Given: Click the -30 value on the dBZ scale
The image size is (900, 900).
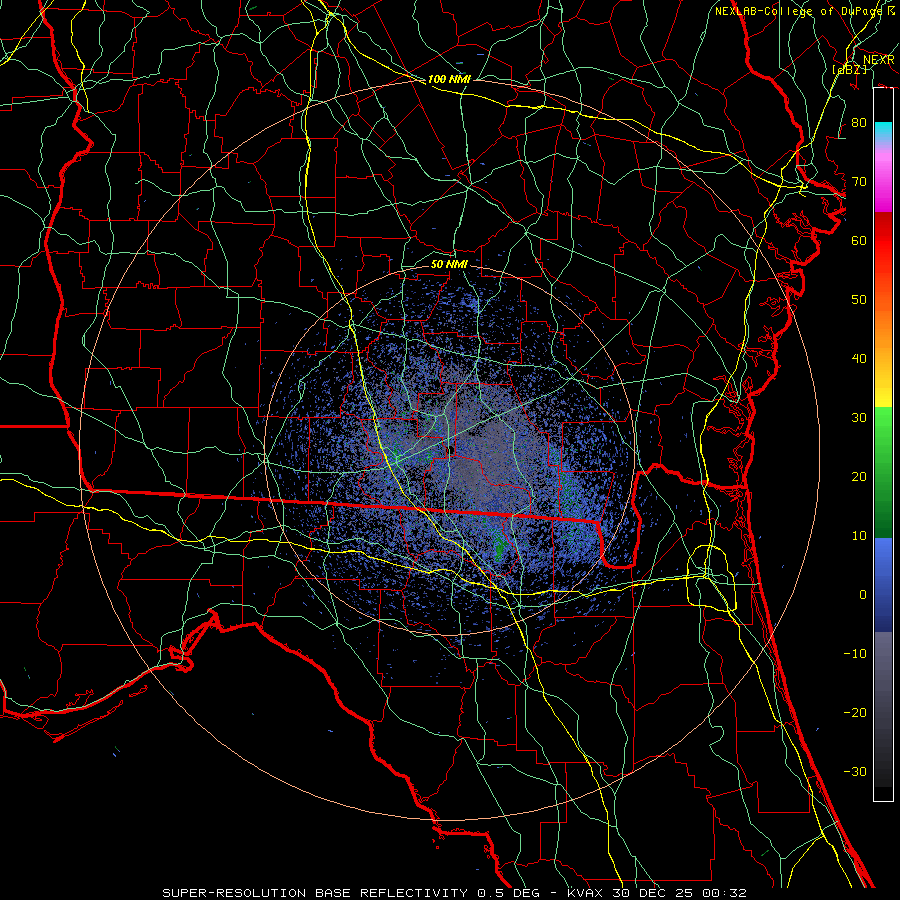Looking at the screenshot, I should [x=855, y=771].
